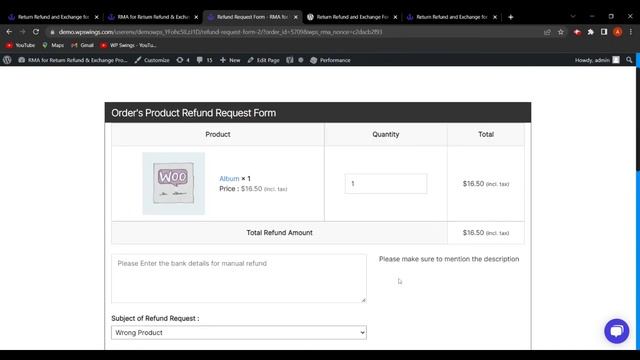Switch to the last Return Refund and Exchange tab
This screenshot has width=640, height=360.
[x=451, y=17]
